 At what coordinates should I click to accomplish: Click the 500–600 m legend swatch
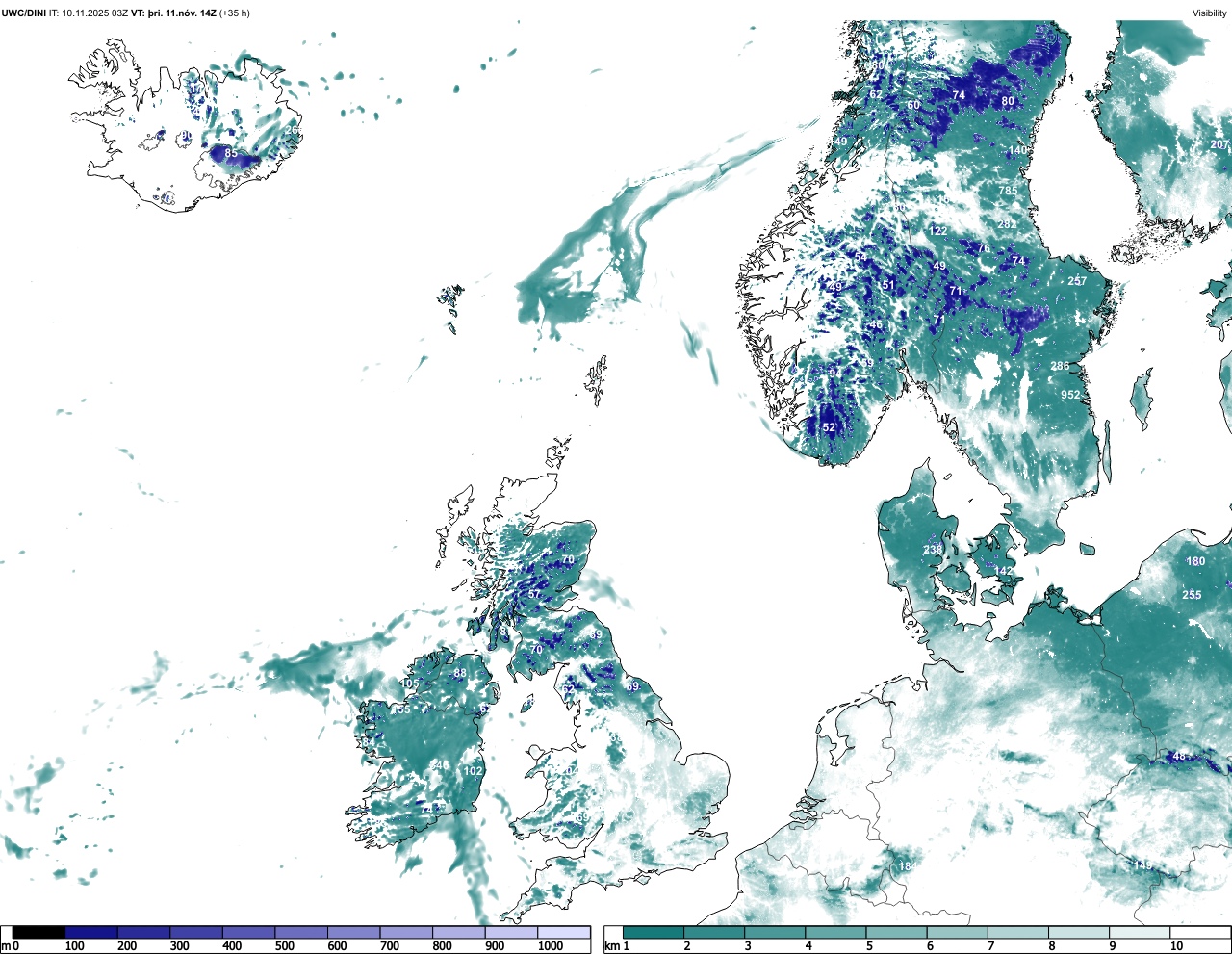[301, 932]
